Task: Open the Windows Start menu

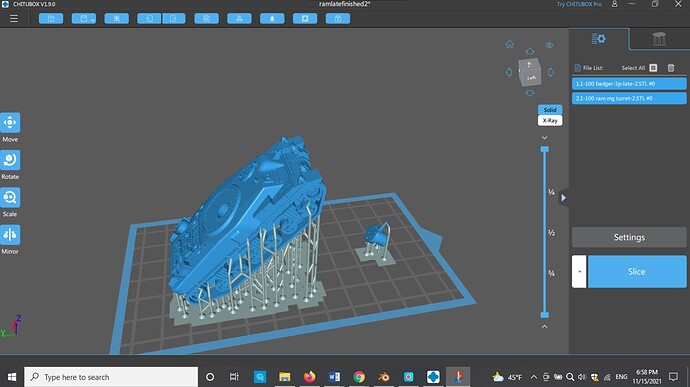Action: pos(12,377)
